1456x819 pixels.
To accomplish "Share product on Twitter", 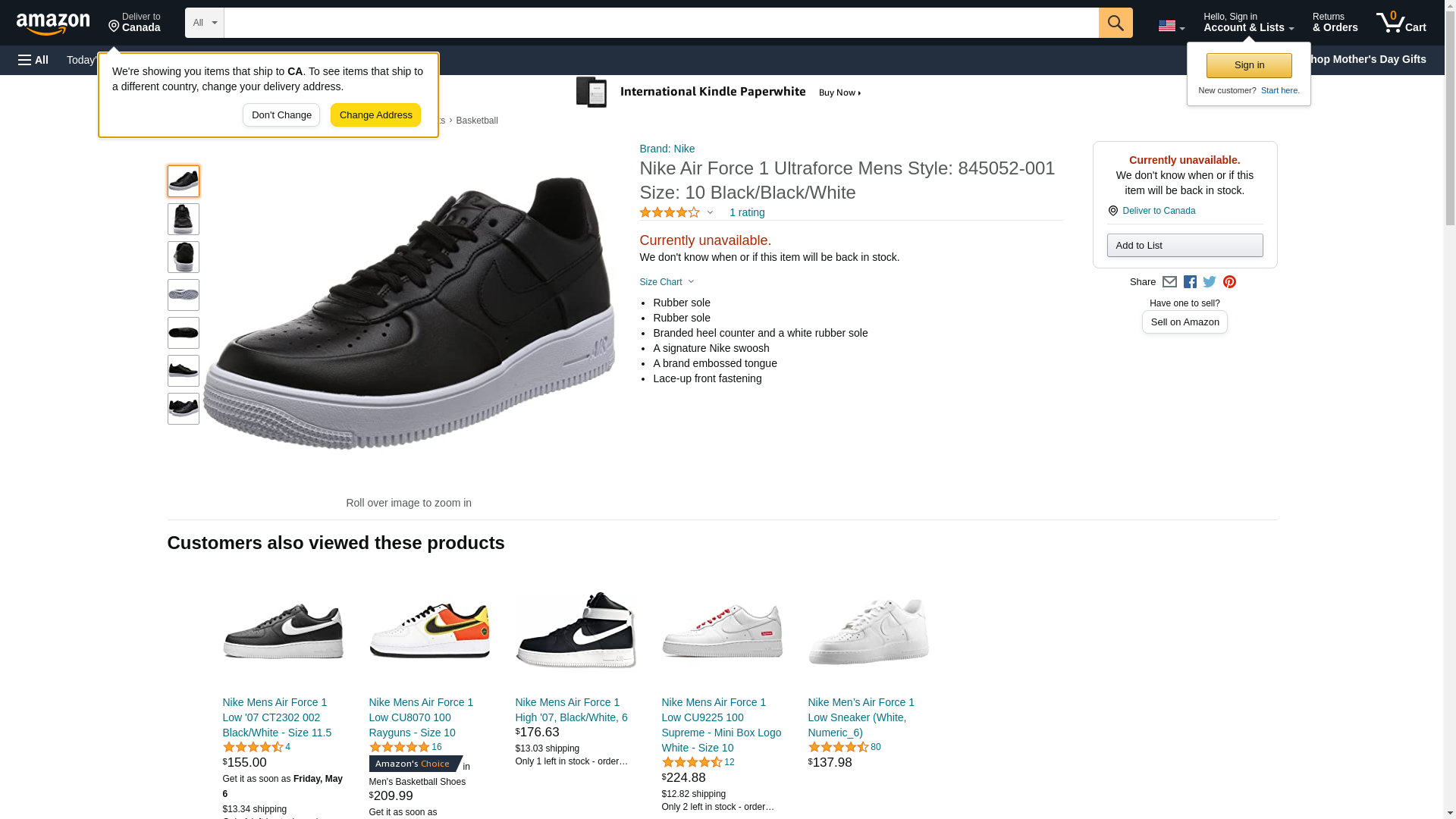I will point(1210,282).
